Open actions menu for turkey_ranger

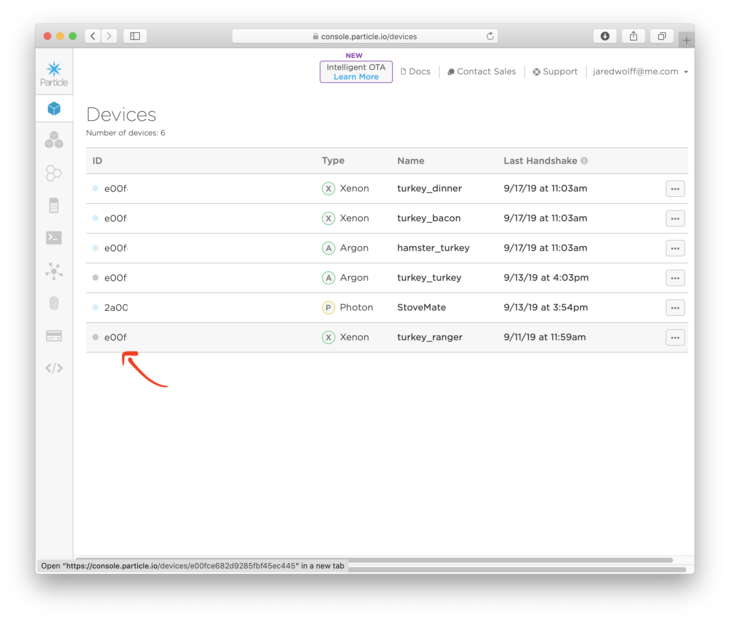[675, 338]
